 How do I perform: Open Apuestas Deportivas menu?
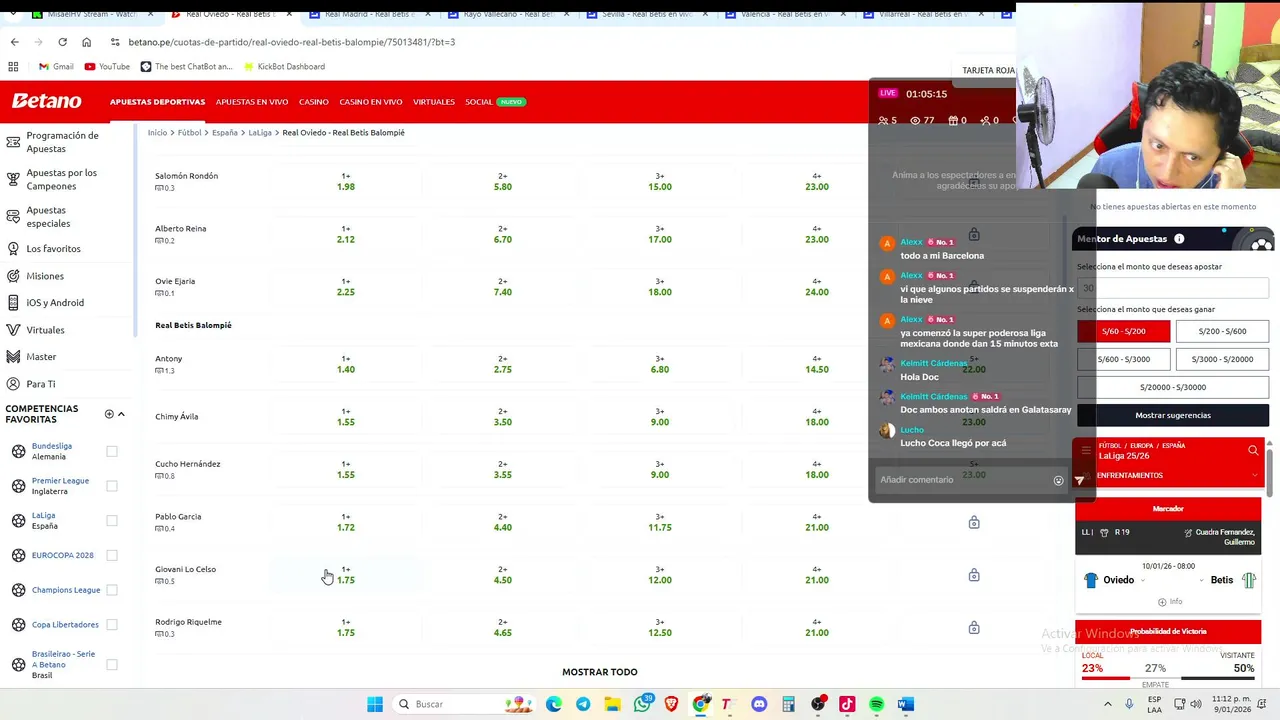157,102
